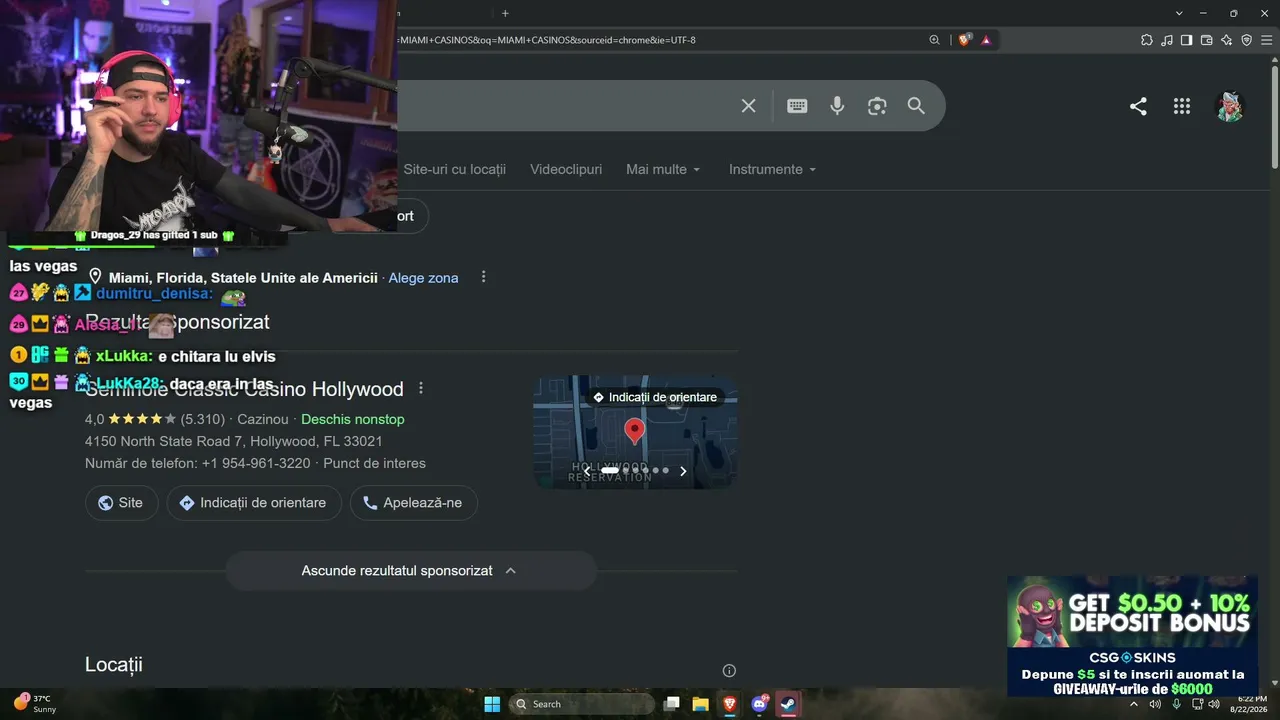Open location options three-dot menu

pyautogui.click(x=484, y=277)
